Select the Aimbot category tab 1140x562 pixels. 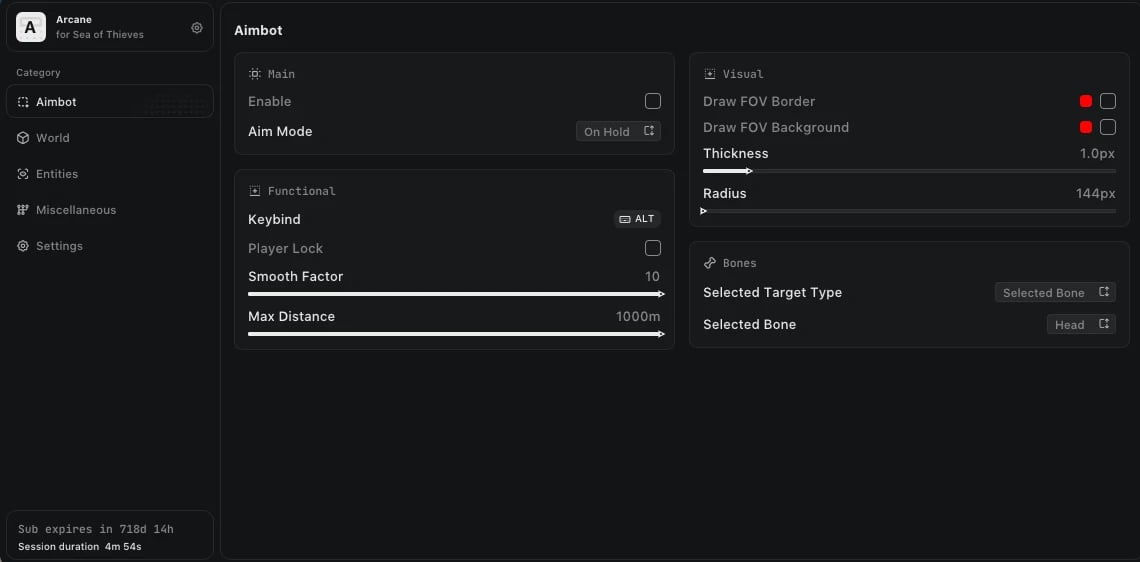pos(109,102)
